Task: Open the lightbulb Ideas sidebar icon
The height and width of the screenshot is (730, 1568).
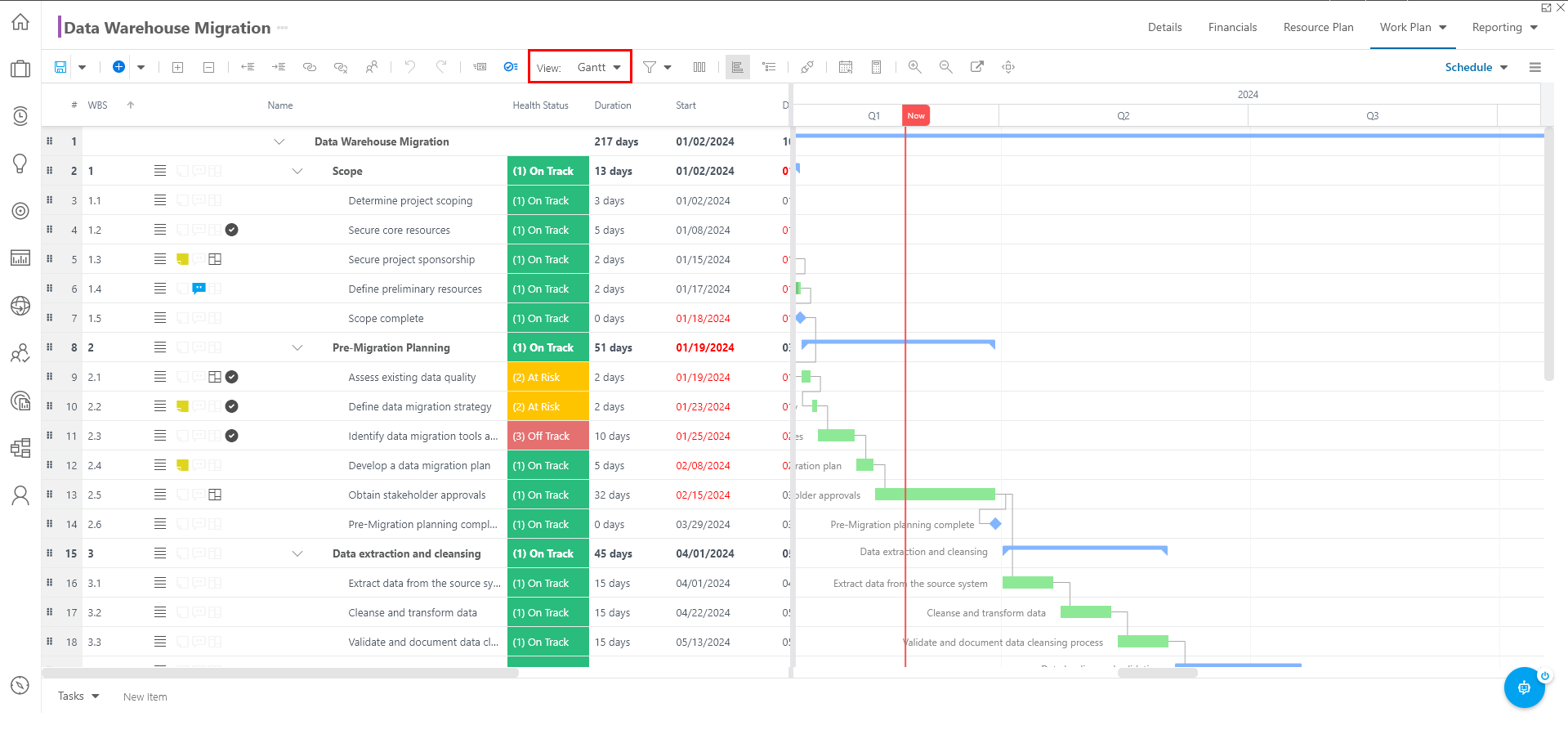Action: pos(20,163)
